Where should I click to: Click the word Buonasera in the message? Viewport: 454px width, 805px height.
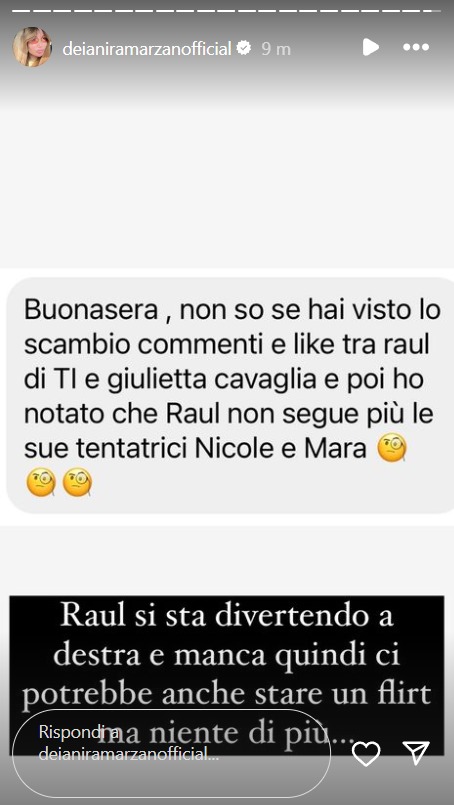90,312
